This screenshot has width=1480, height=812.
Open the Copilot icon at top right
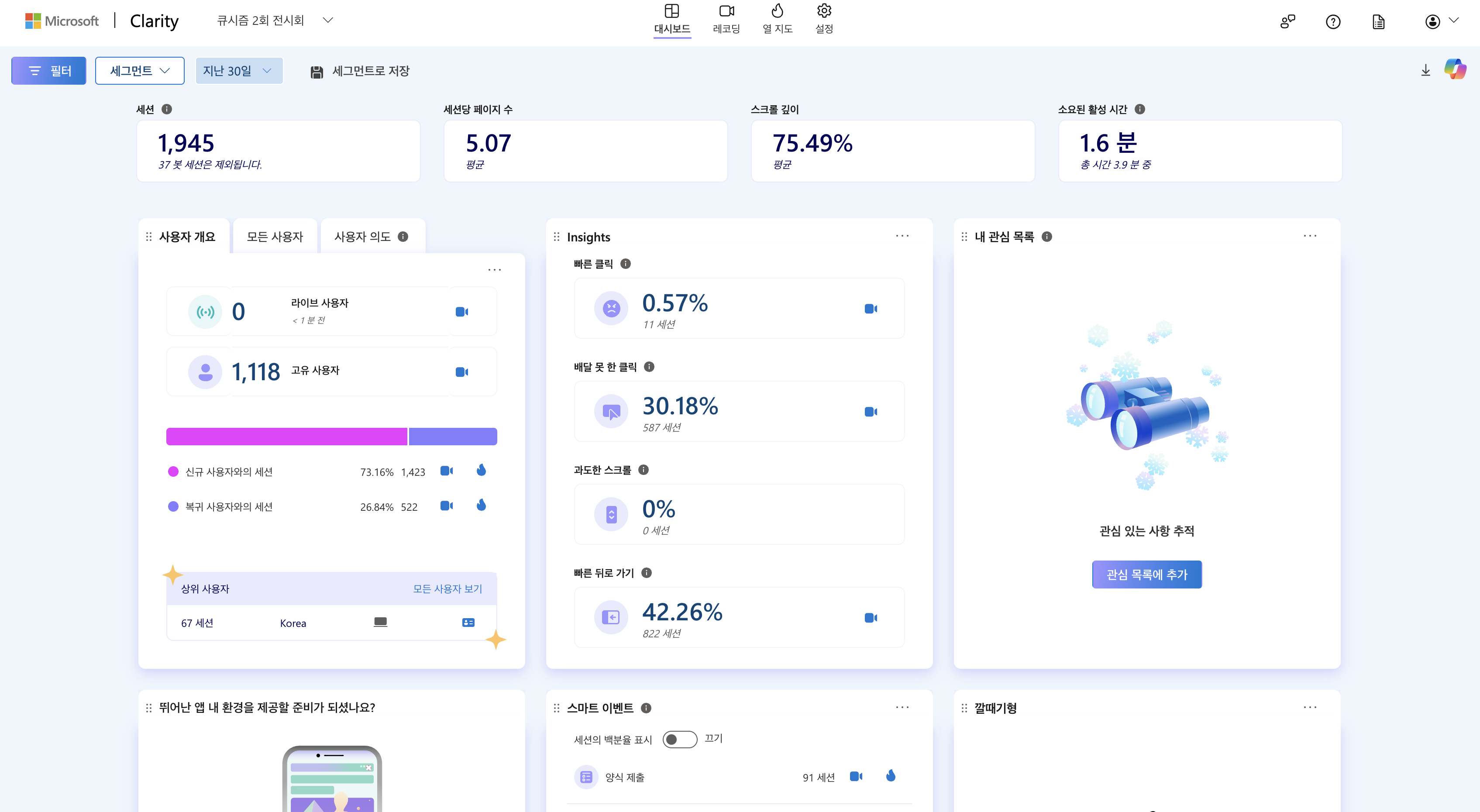coord(1455,70)
